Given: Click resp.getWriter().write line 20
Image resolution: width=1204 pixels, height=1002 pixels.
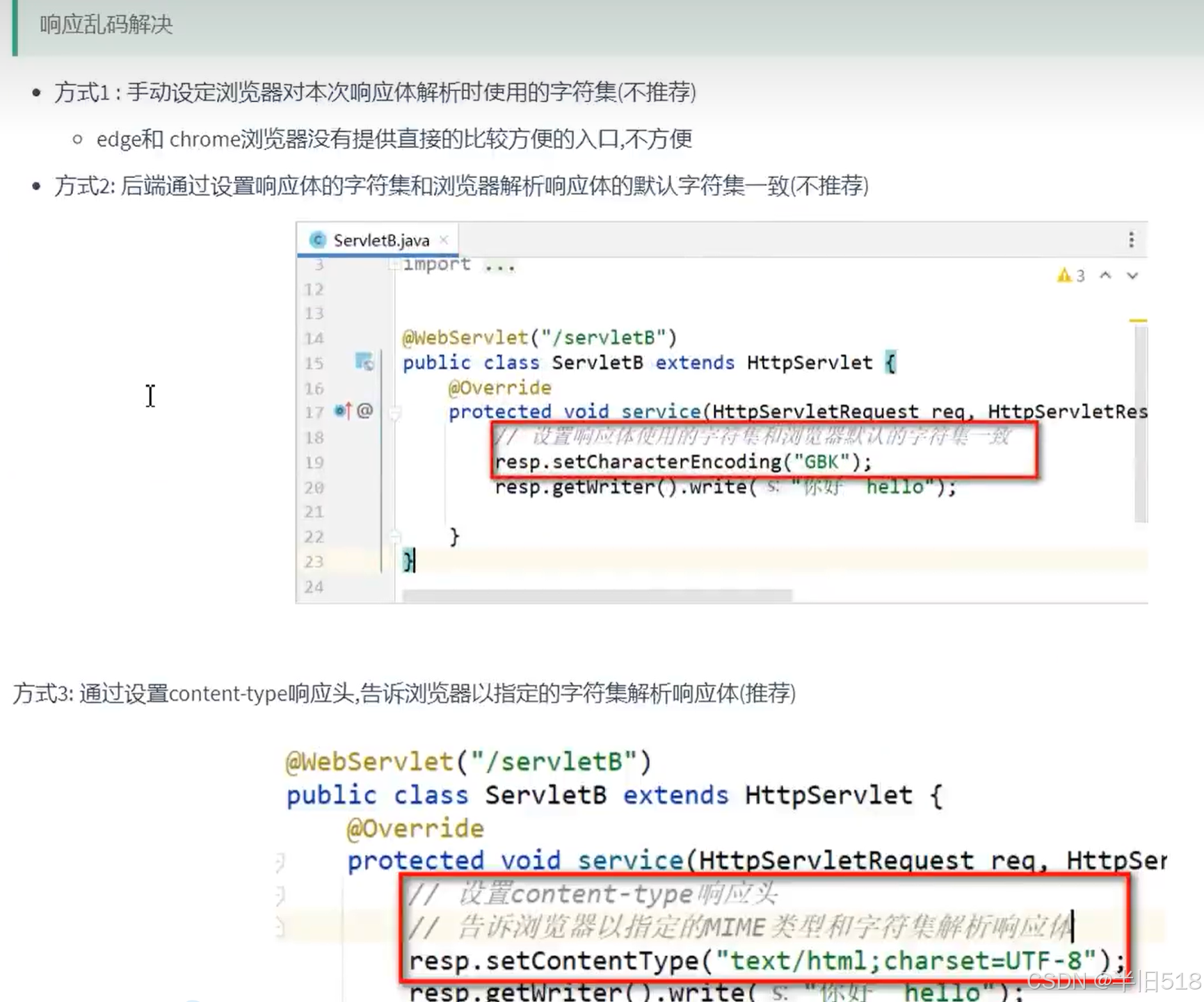Looking at the screenshot, I should 725,487.
